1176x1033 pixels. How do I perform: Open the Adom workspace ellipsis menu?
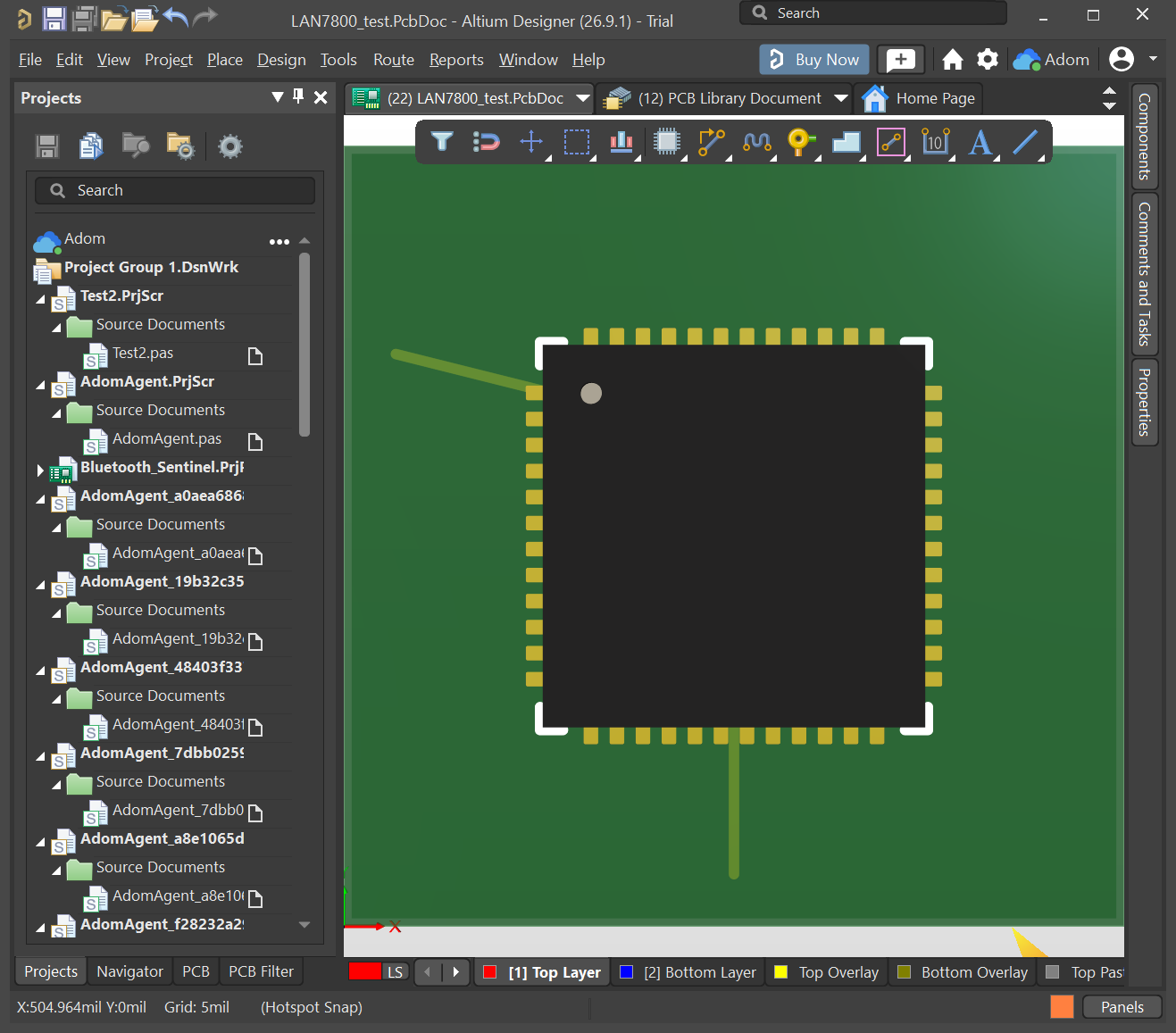(279, 241)
